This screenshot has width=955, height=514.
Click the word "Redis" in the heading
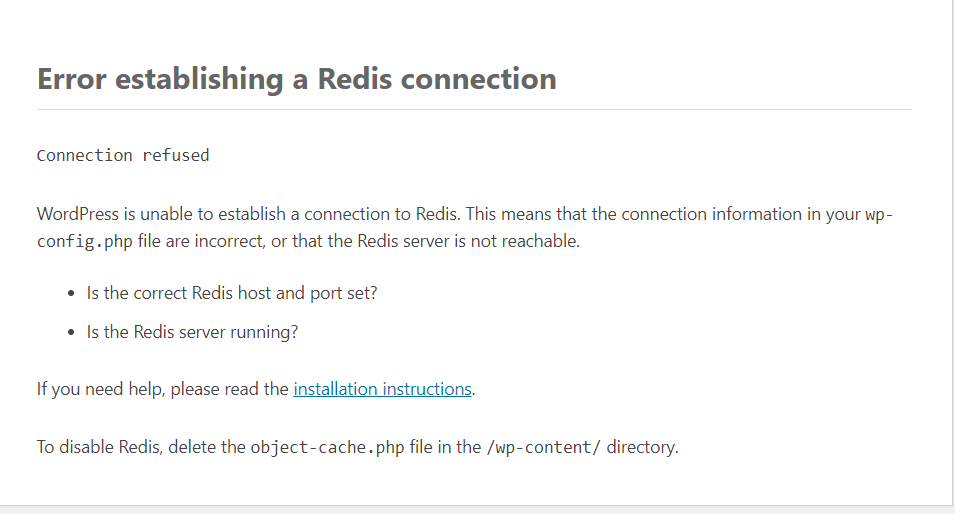(x=354, y=79)
